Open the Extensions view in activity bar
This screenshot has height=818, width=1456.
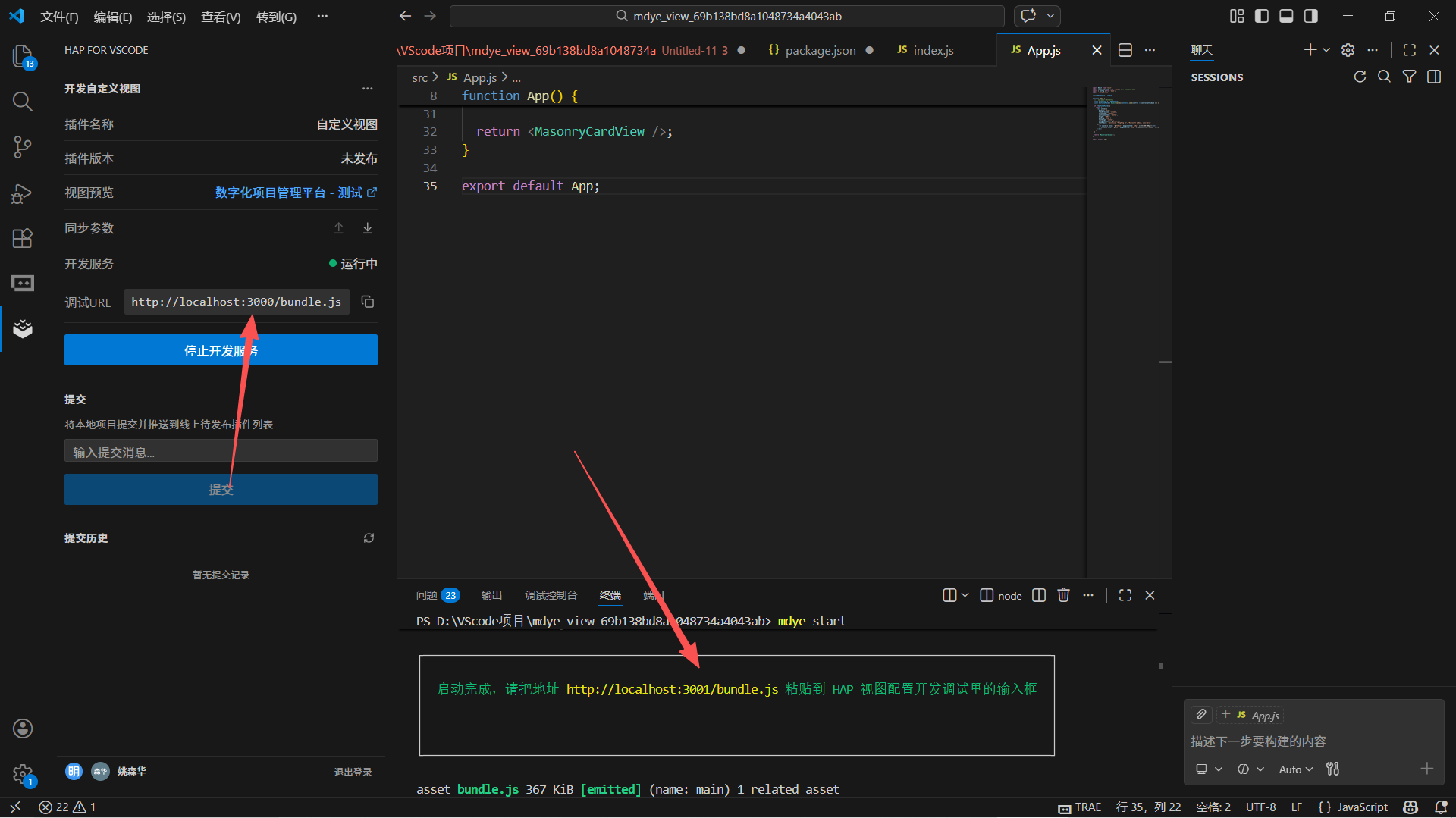22,238
